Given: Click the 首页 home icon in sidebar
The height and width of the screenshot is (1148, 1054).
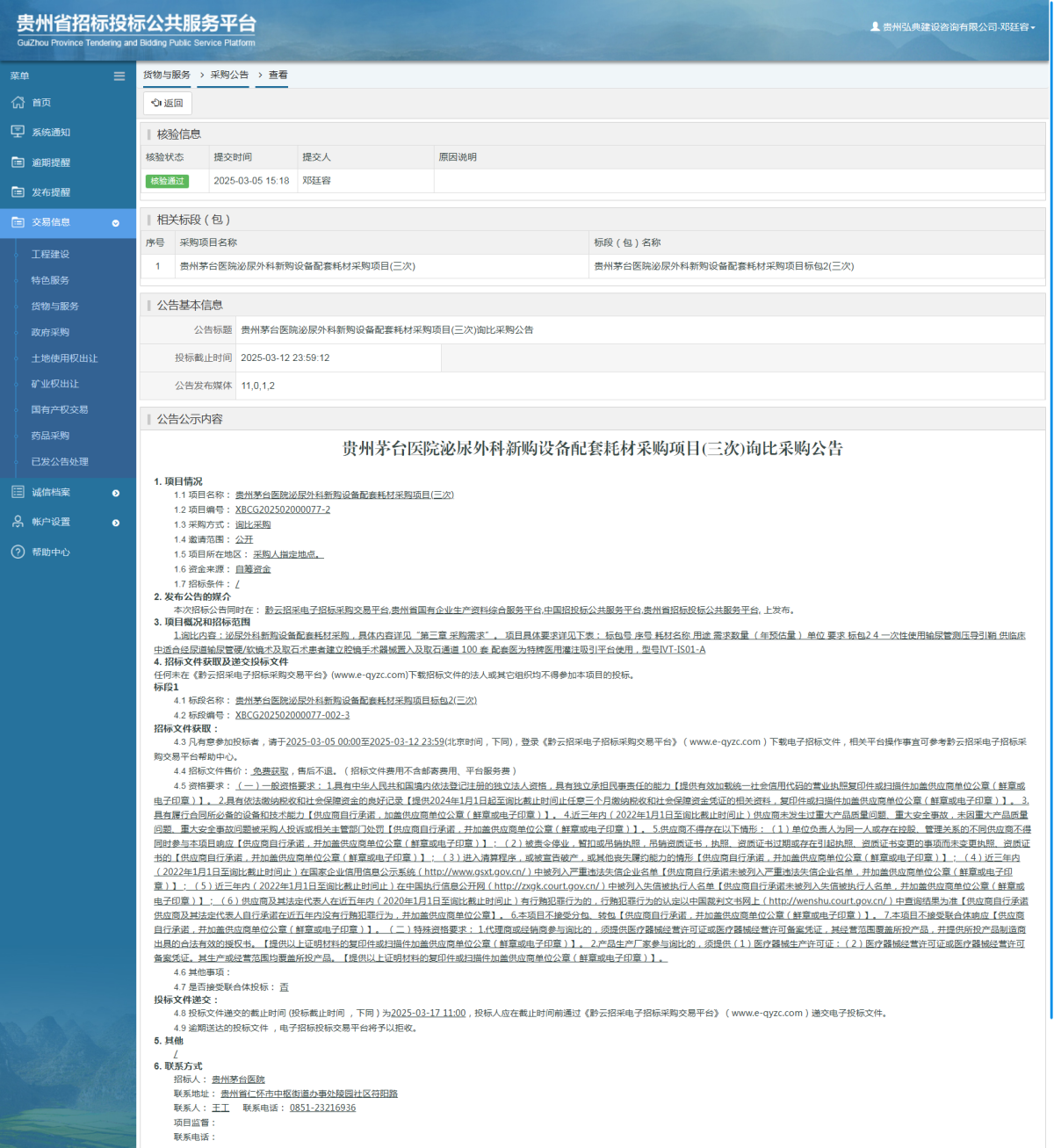Looking at the screenshot, I should click(18, 102).
